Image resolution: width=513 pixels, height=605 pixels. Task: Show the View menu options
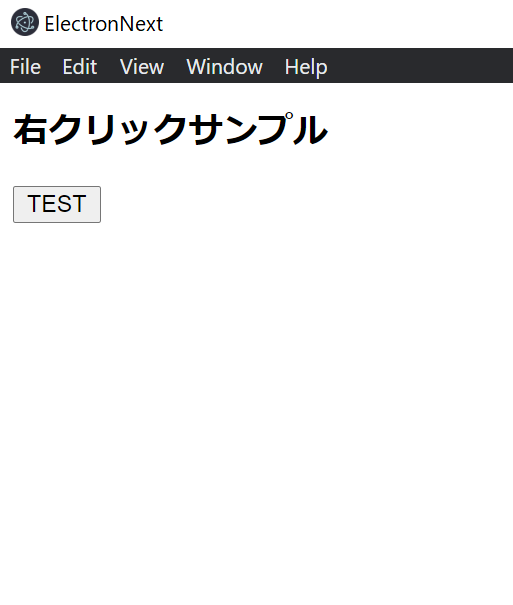[x=142, y=66]
